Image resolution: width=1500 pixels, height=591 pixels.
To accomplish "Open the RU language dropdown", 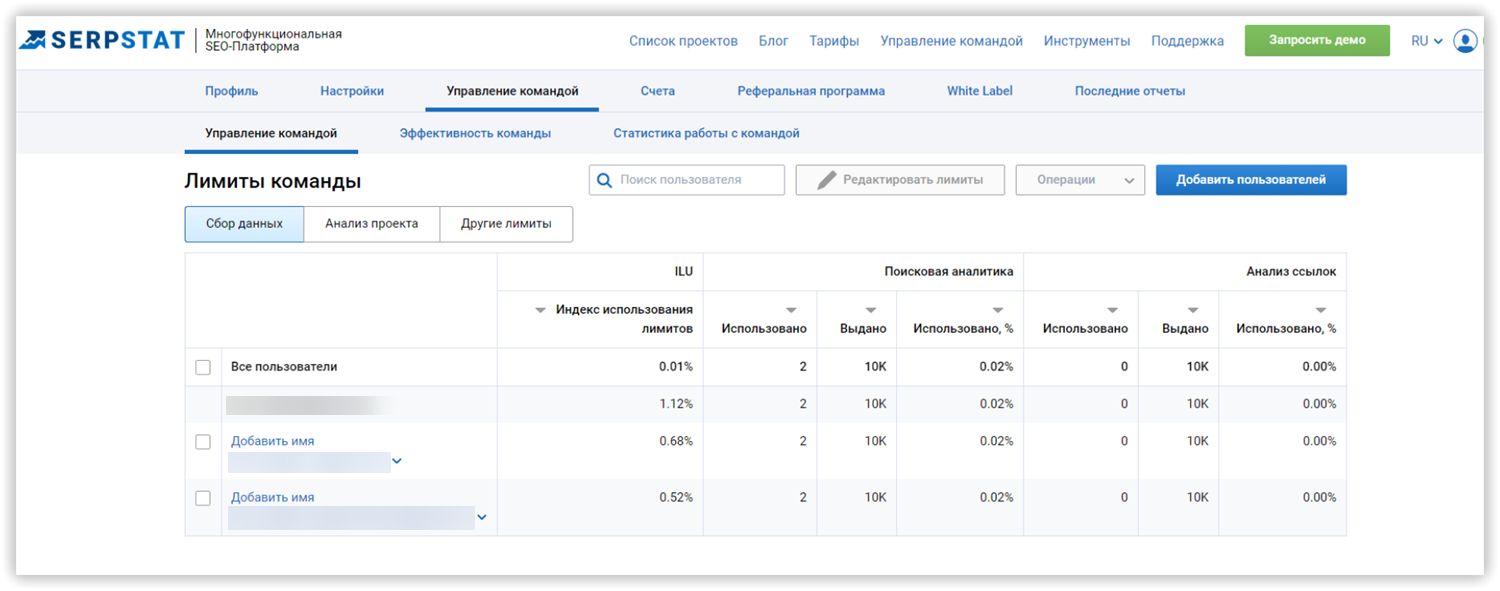I will coord(1426,41).
